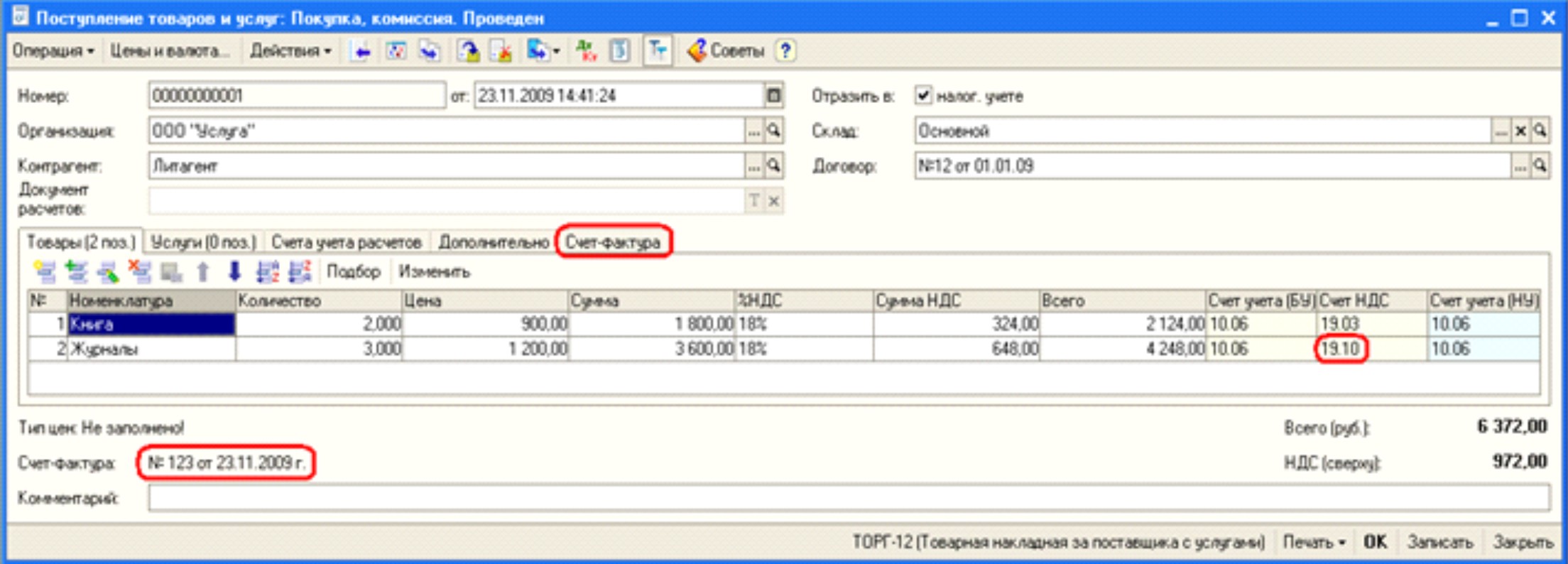Click the Подбор button
The width and height of the screenshot is (1568, 564).
[x=354, y=272]
